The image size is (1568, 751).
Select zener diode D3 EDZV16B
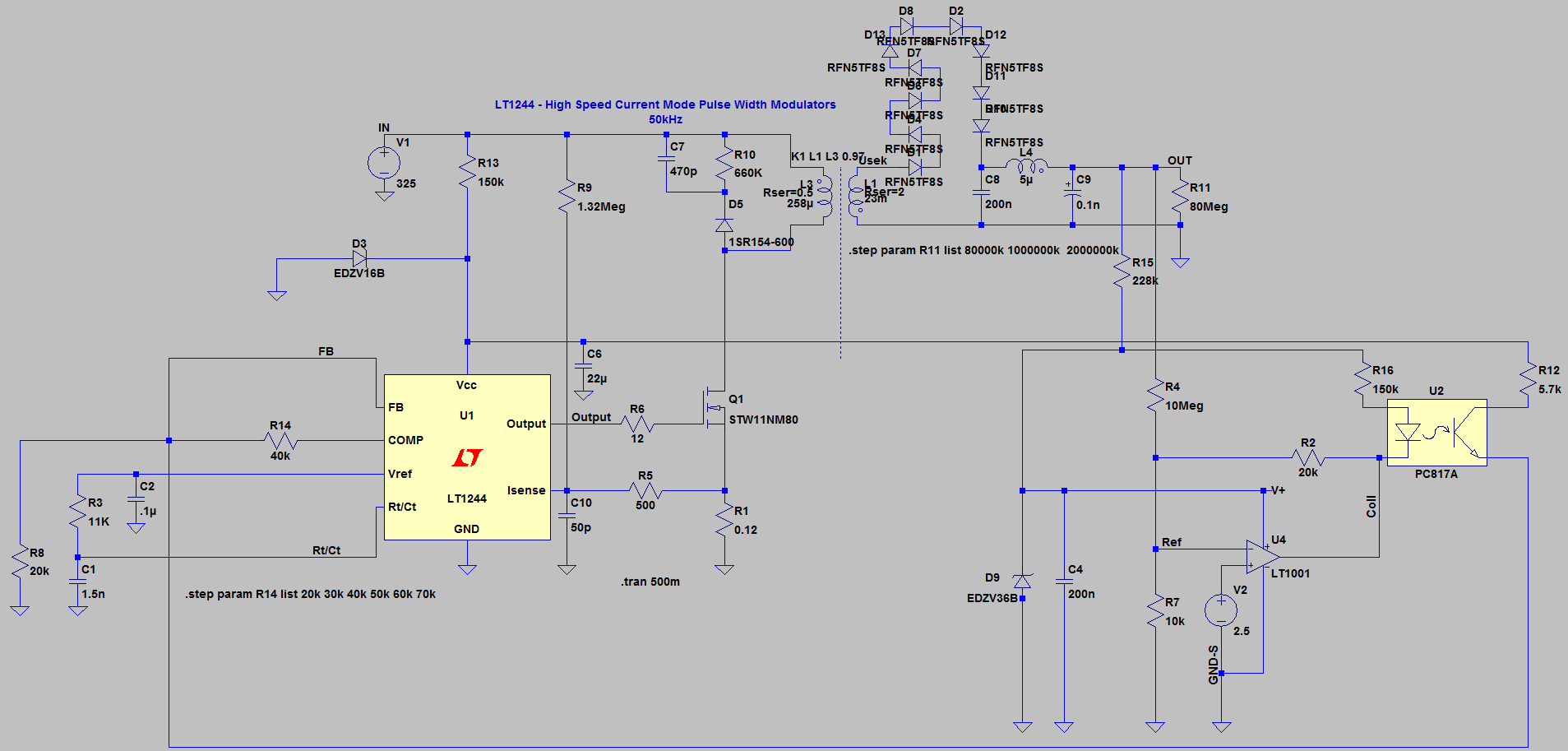359,259
